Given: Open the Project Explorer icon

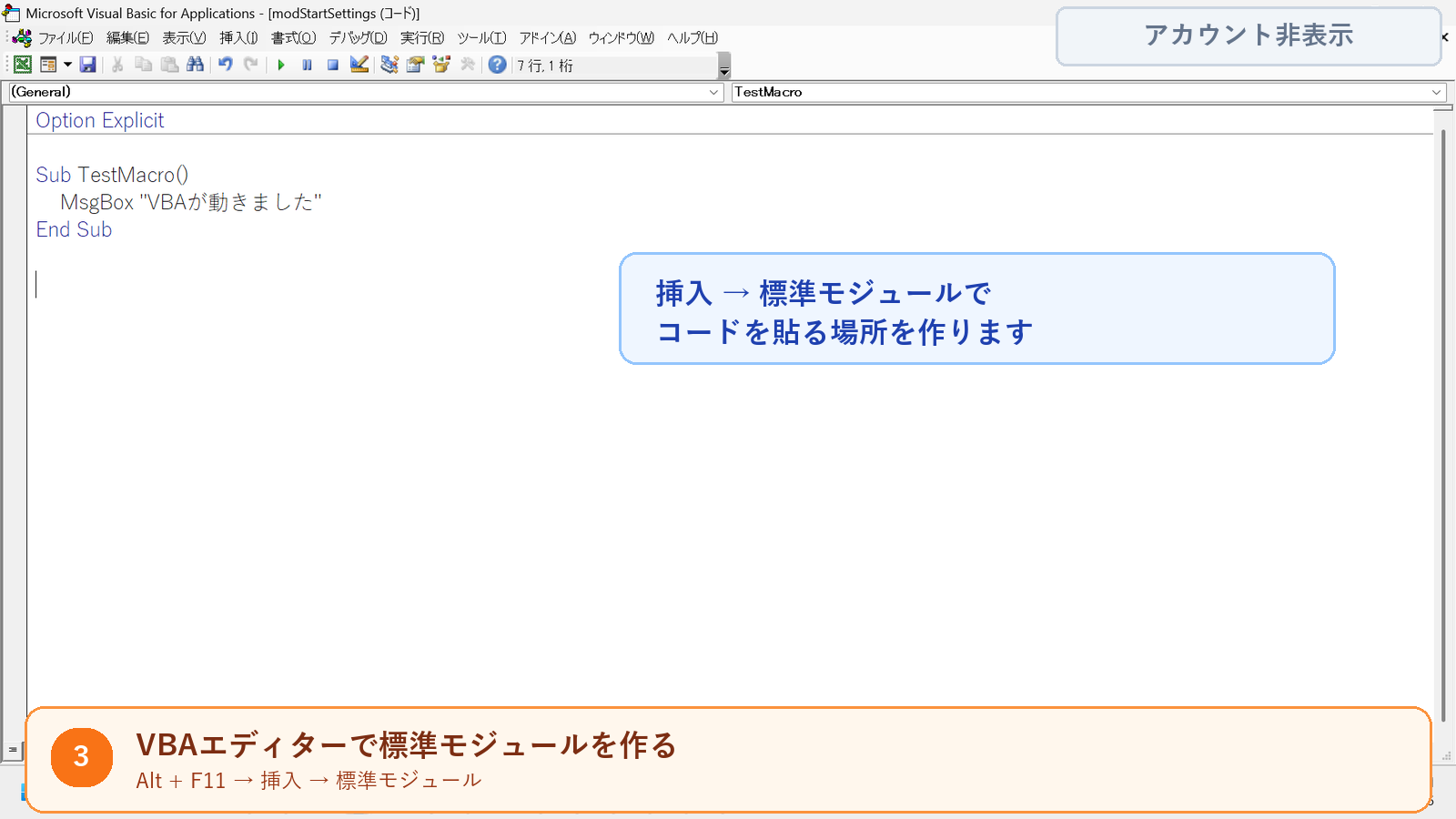Looking at the screenshot, I should (x=389, y=65).
